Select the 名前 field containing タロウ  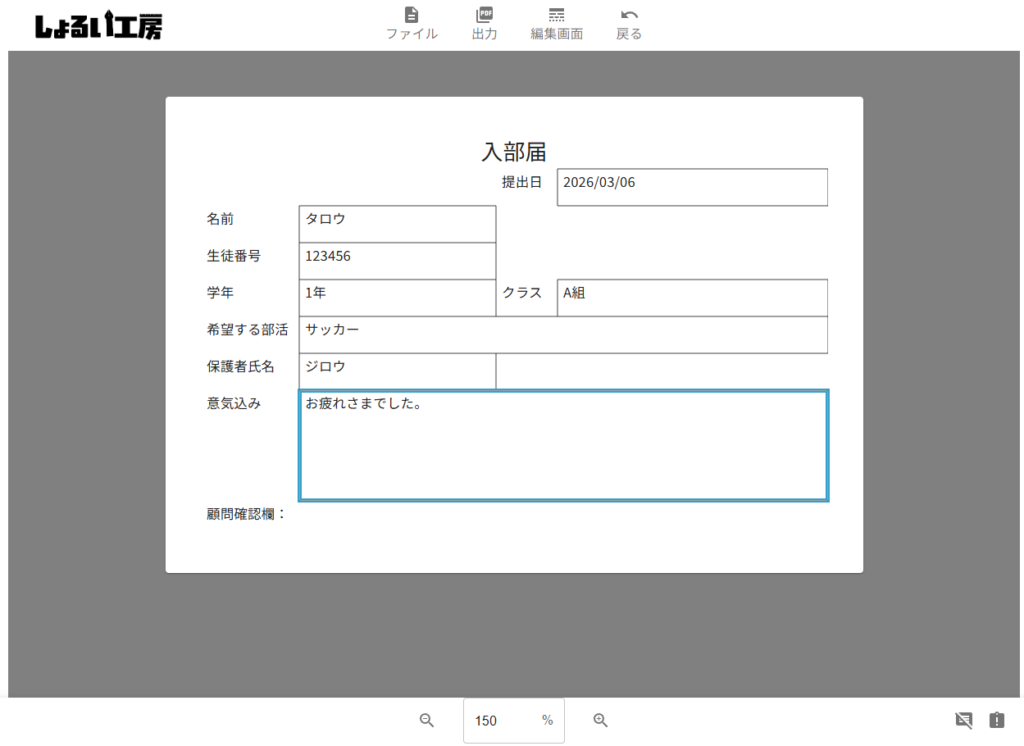[397, 224]
